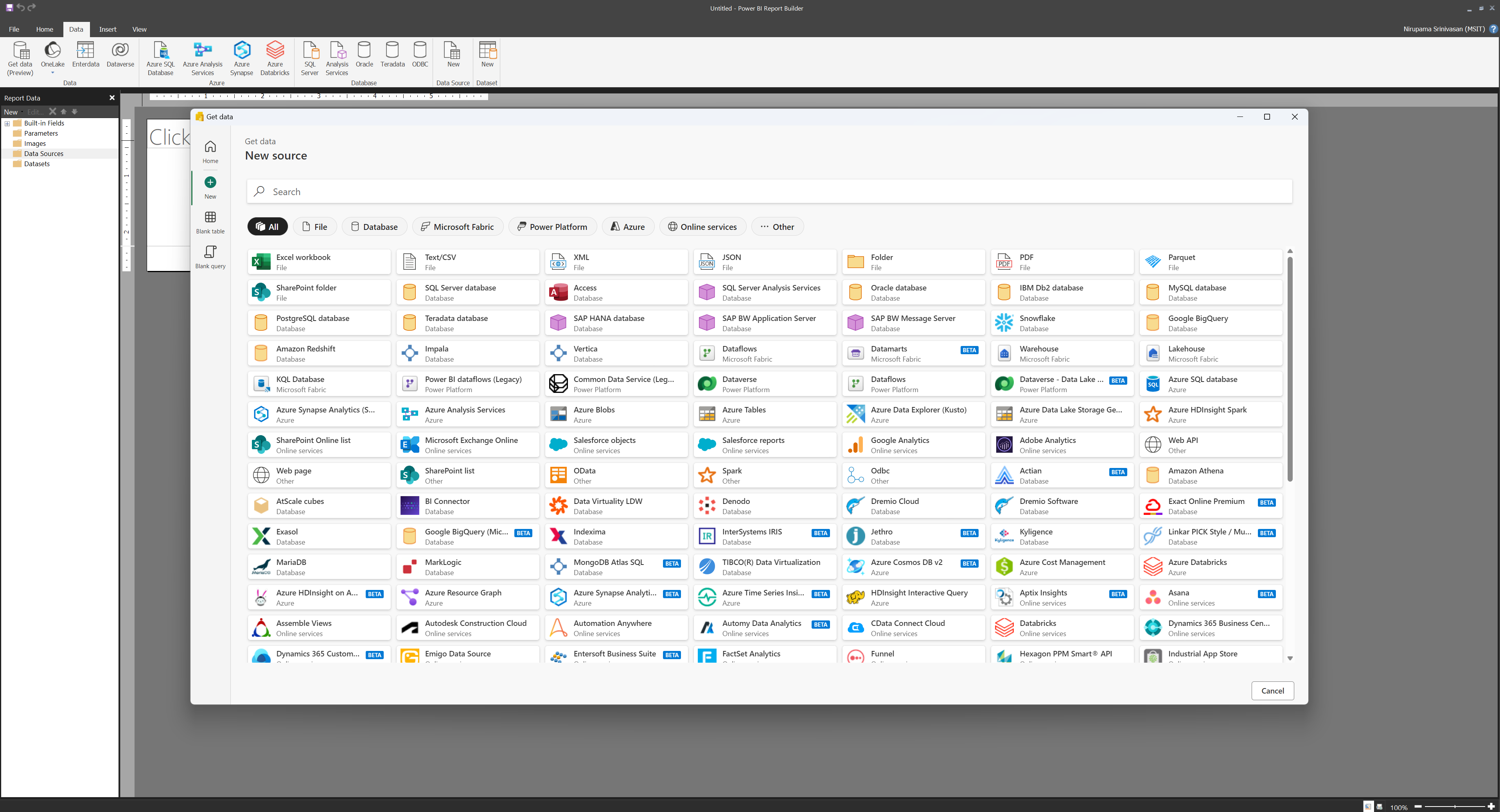
Task: Filter connectors by Microsoft Fabric
Action: (457, 226)
